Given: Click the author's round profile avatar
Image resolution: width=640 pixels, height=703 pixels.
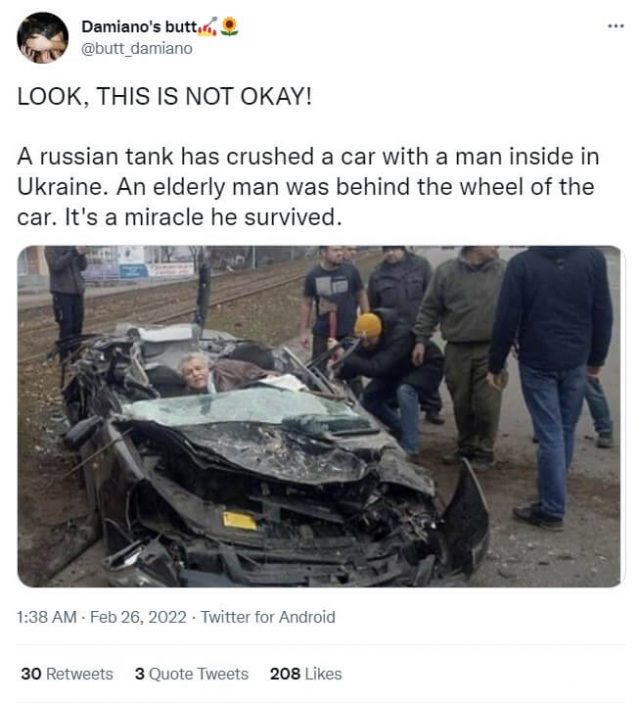Looking at the screenshot, I should click(x=43, y=38).
